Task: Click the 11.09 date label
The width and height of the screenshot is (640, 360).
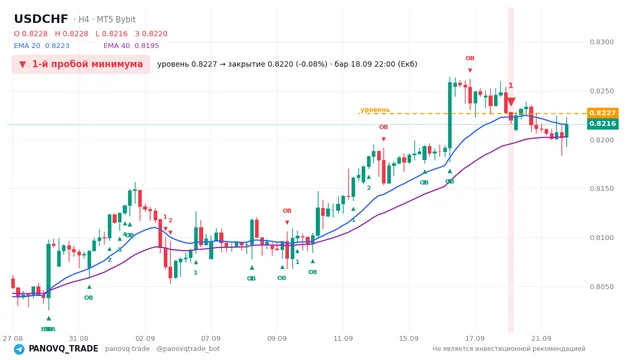Action: 343,338
